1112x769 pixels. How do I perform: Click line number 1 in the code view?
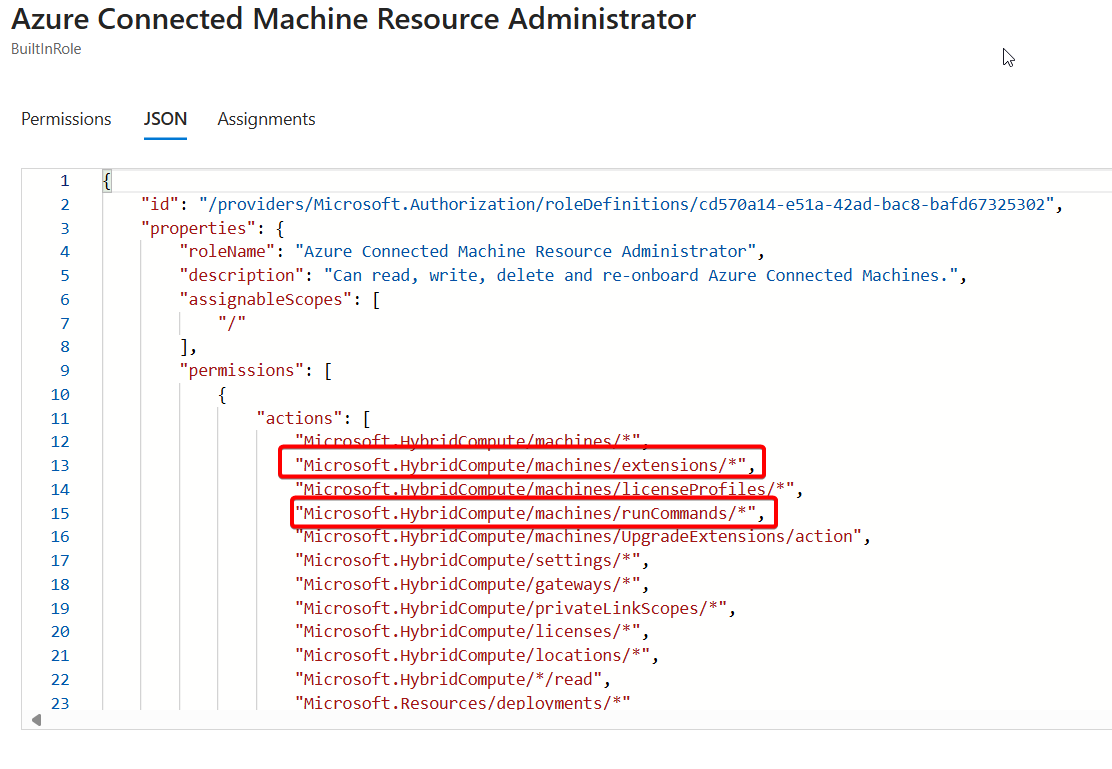coord(64,180)
